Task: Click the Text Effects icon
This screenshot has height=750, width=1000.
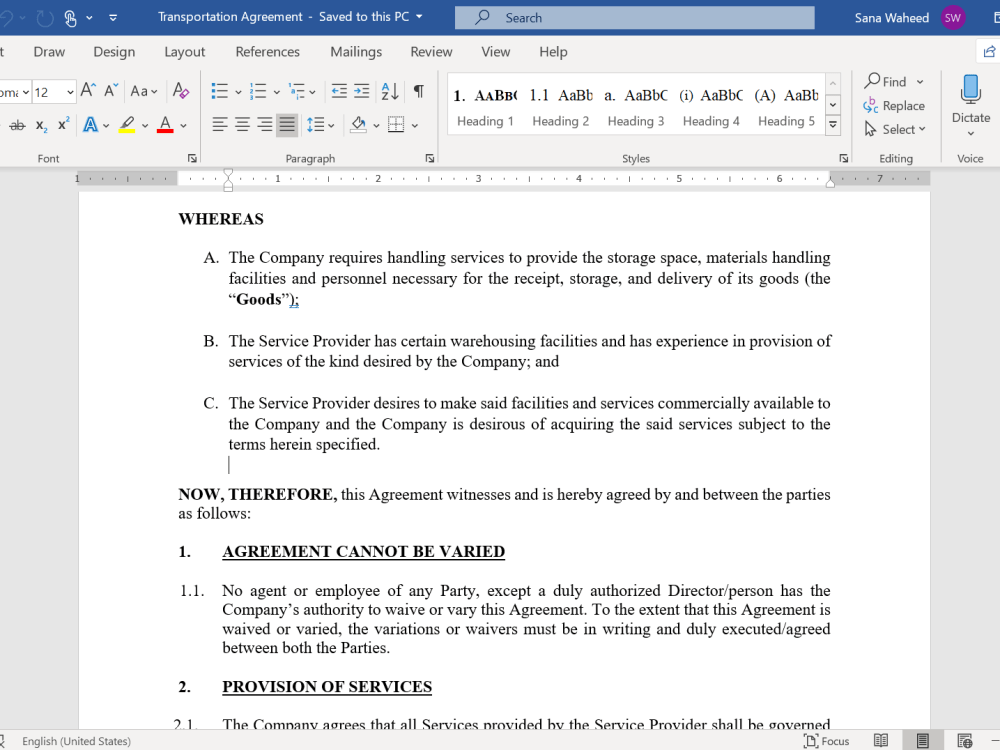Action: tap(91, 125)
